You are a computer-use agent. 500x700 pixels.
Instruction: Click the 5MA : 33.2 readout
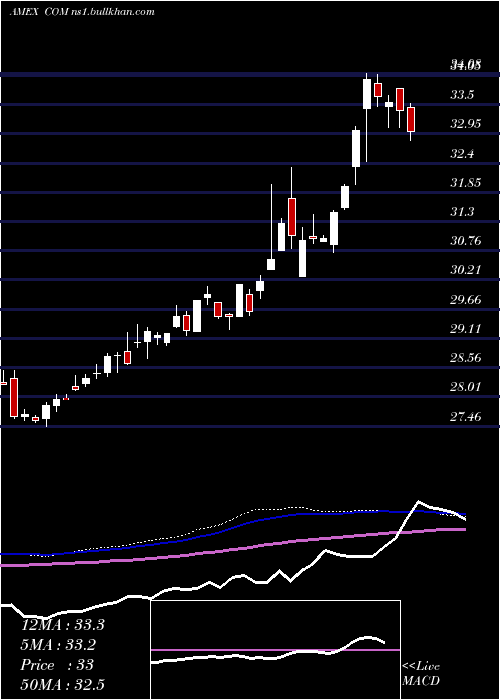[x=58, y=645]
